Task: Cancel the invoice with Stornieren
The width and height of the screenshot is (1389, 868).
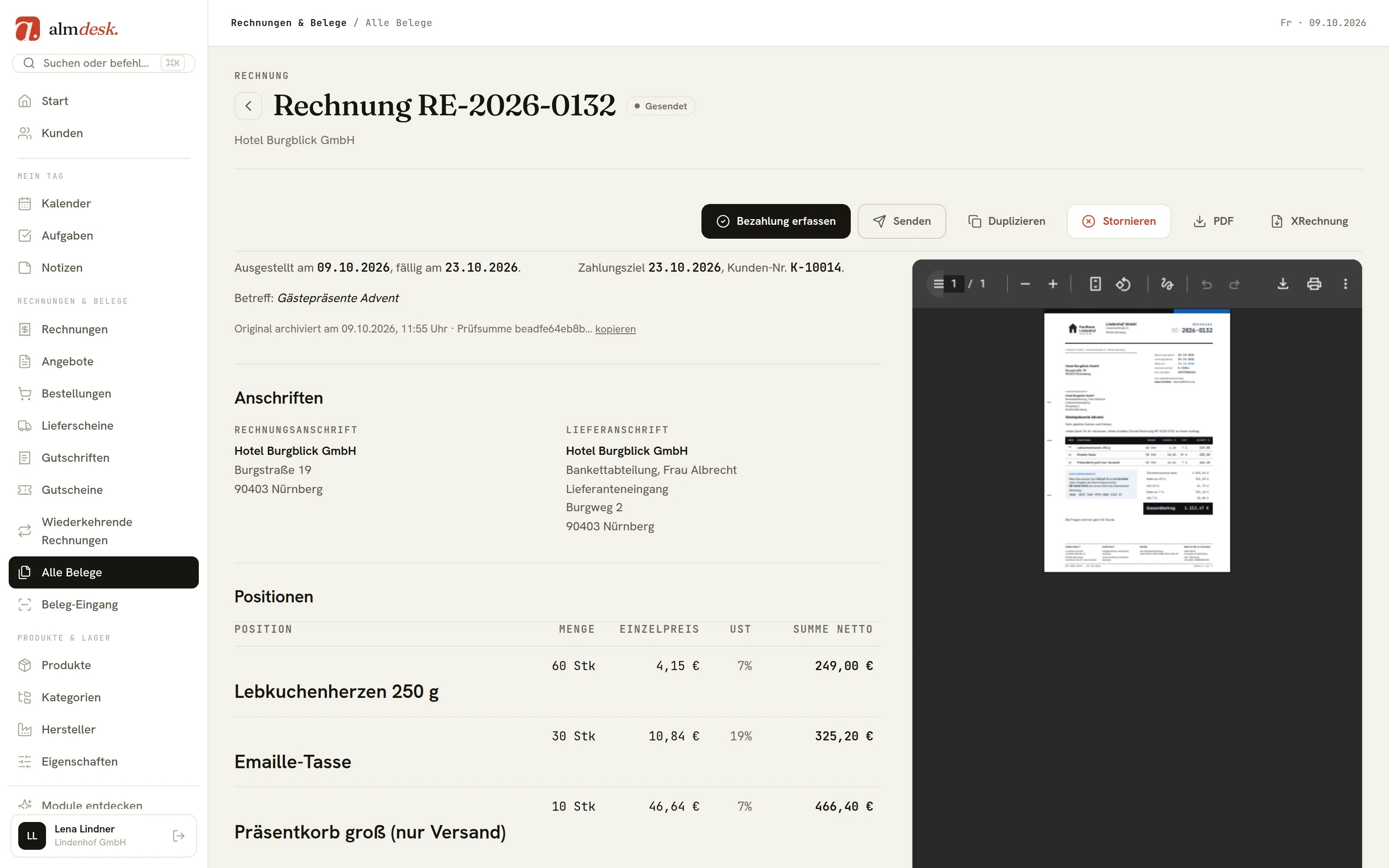Action: point(1119,221)
